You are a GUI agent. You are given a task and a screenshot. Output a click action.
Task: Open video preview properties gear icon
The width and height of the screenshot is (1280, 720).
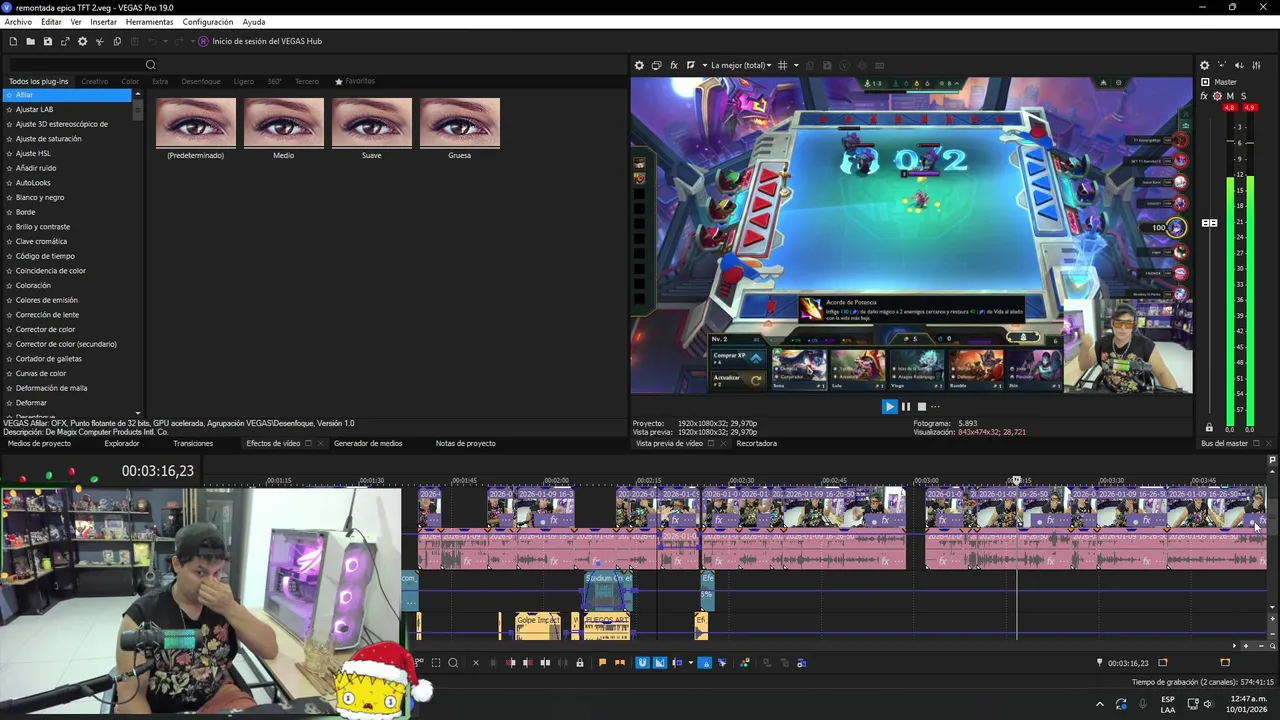639,65
